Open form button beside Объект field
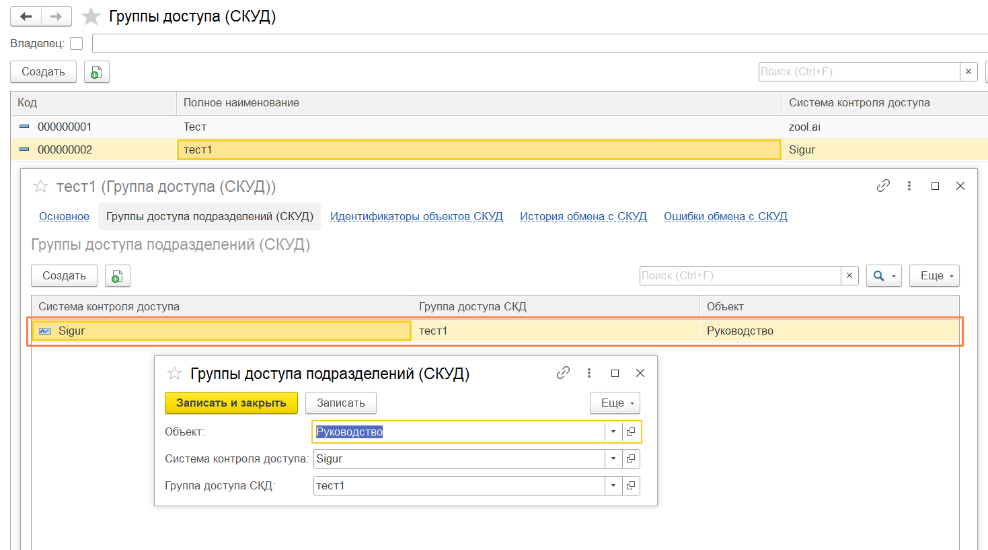988x550 pixels. (631, 432)
